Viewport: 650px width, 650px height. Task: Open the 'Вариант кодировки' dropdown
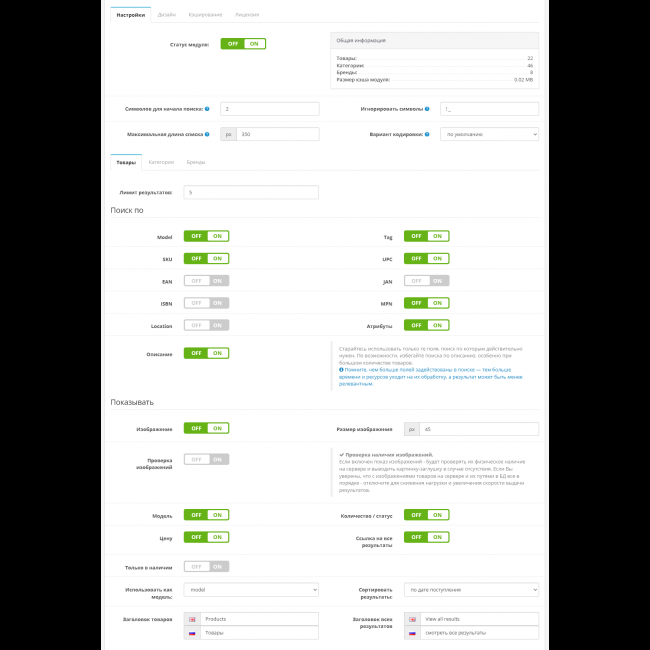pos(489,134)
